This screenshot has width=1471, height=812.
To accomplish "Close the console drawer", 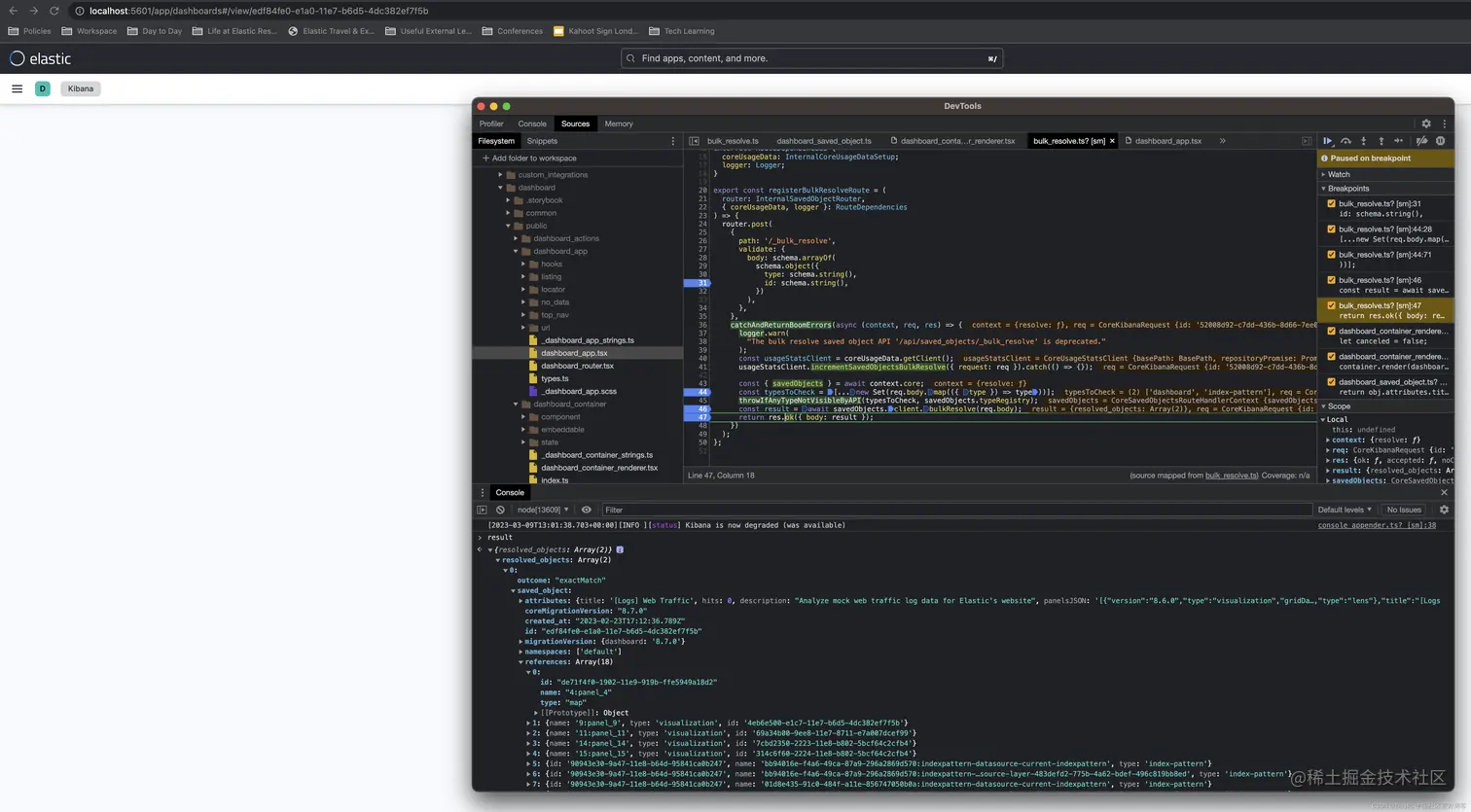I will [1444, 492].
